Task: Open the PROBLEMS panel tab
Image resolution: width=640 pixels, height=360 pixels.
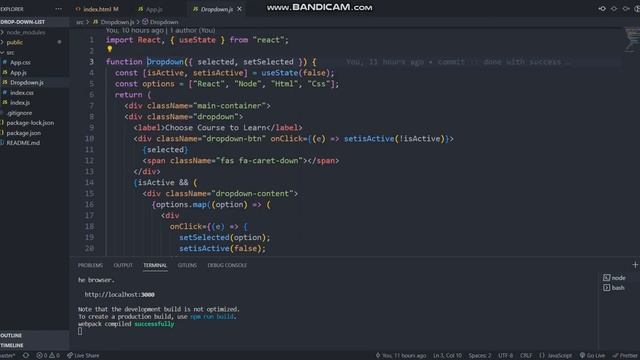Action: (x=90, y=265)
